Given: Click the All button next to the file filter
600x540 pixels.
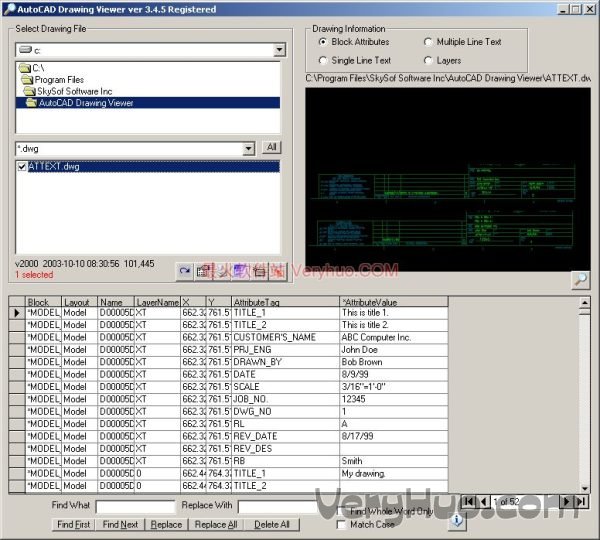Looking at the screenshot, I should (272, 147).
